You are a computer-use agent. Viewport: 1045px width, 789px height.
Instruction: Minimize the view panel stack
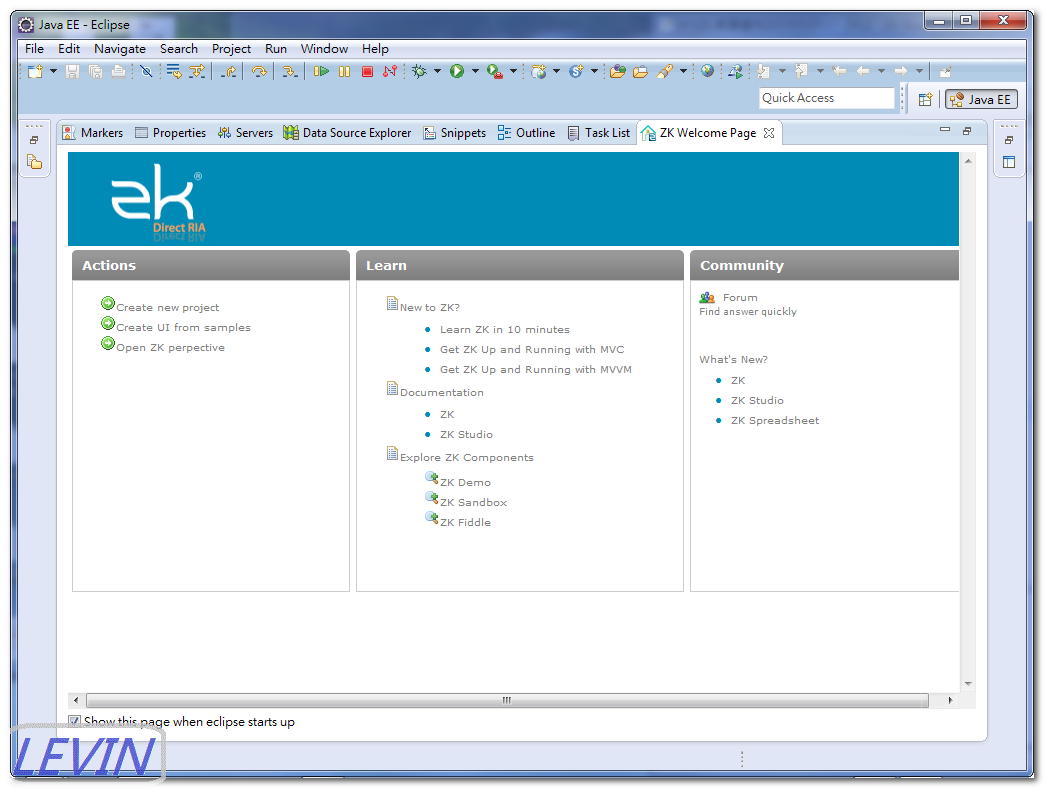(x=944, y=130)
